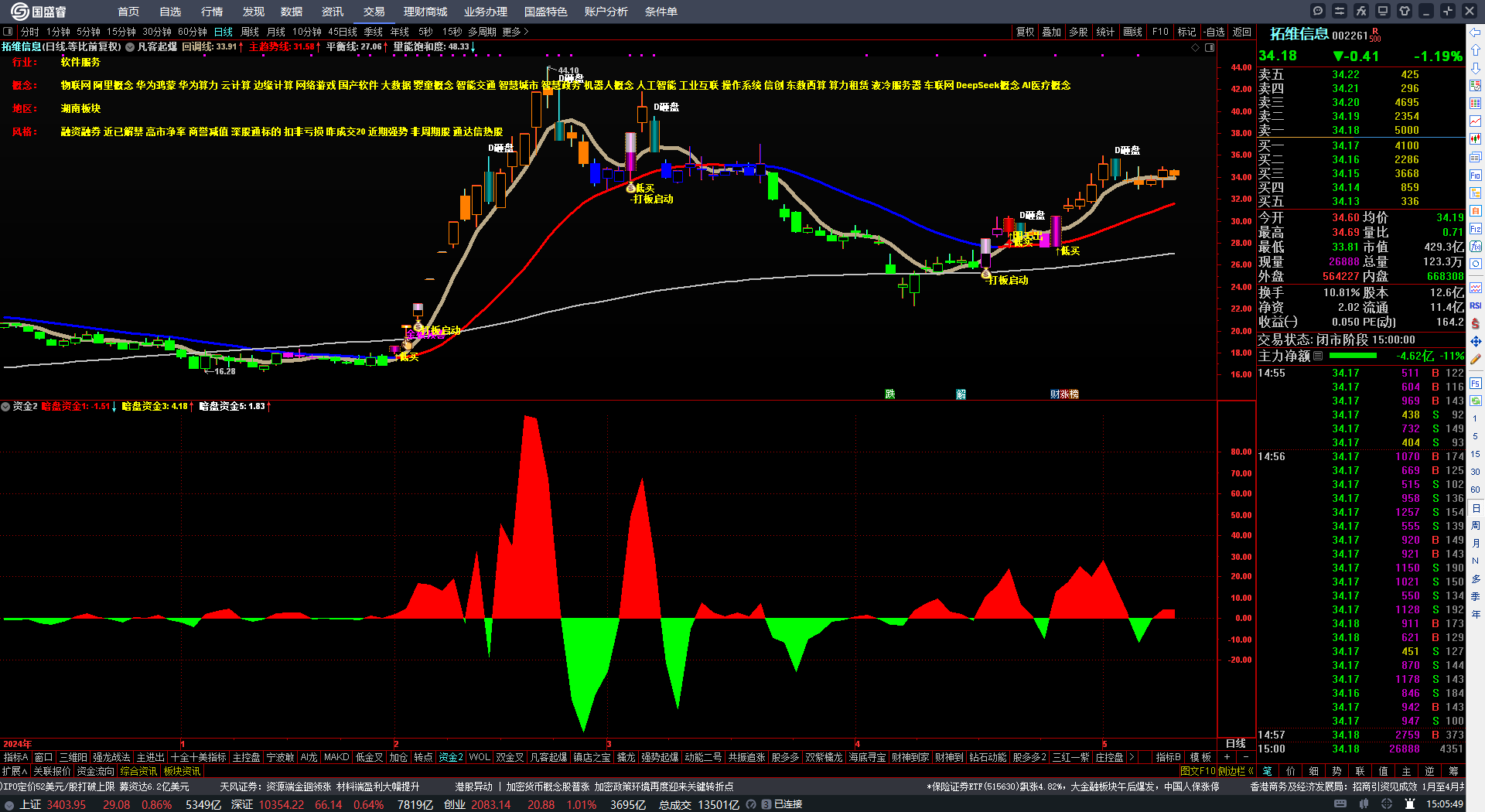
Task: Click the candlestick icon in status bar
Action: (1364, 804)
